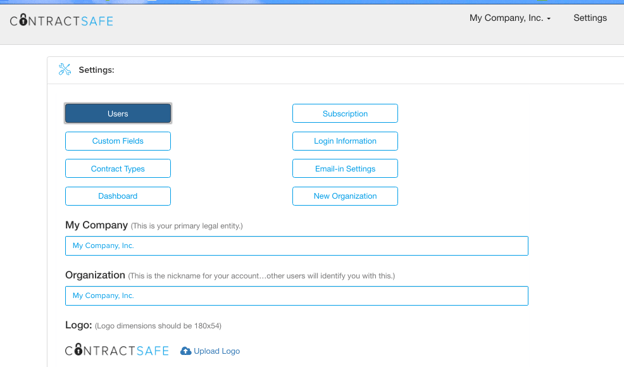Screen dimensions: 624x367
Task: Follow the Upload Logo link text
Action: [x=216, y=351]
